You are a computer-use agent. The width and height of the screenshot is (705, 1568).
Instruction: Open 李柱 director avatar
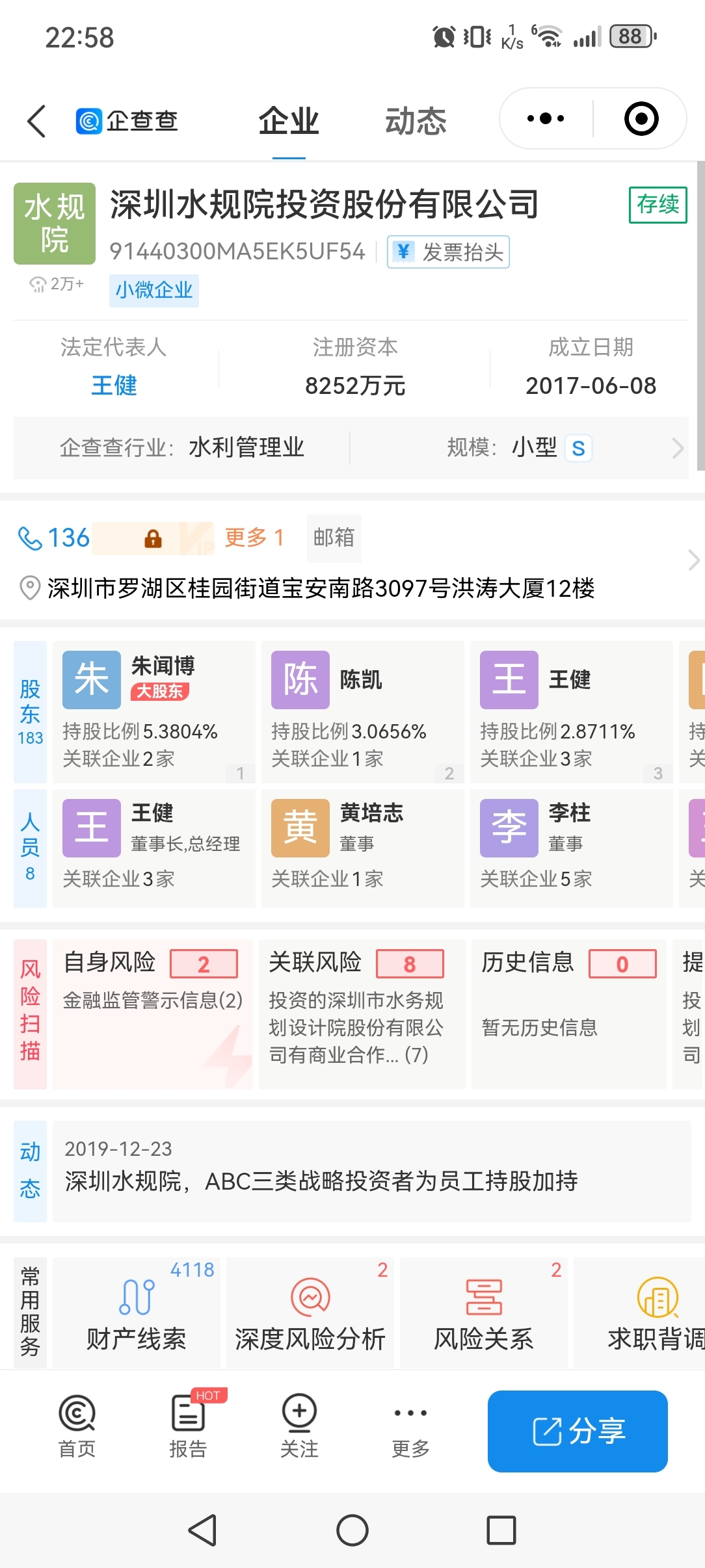pos(509,828)
